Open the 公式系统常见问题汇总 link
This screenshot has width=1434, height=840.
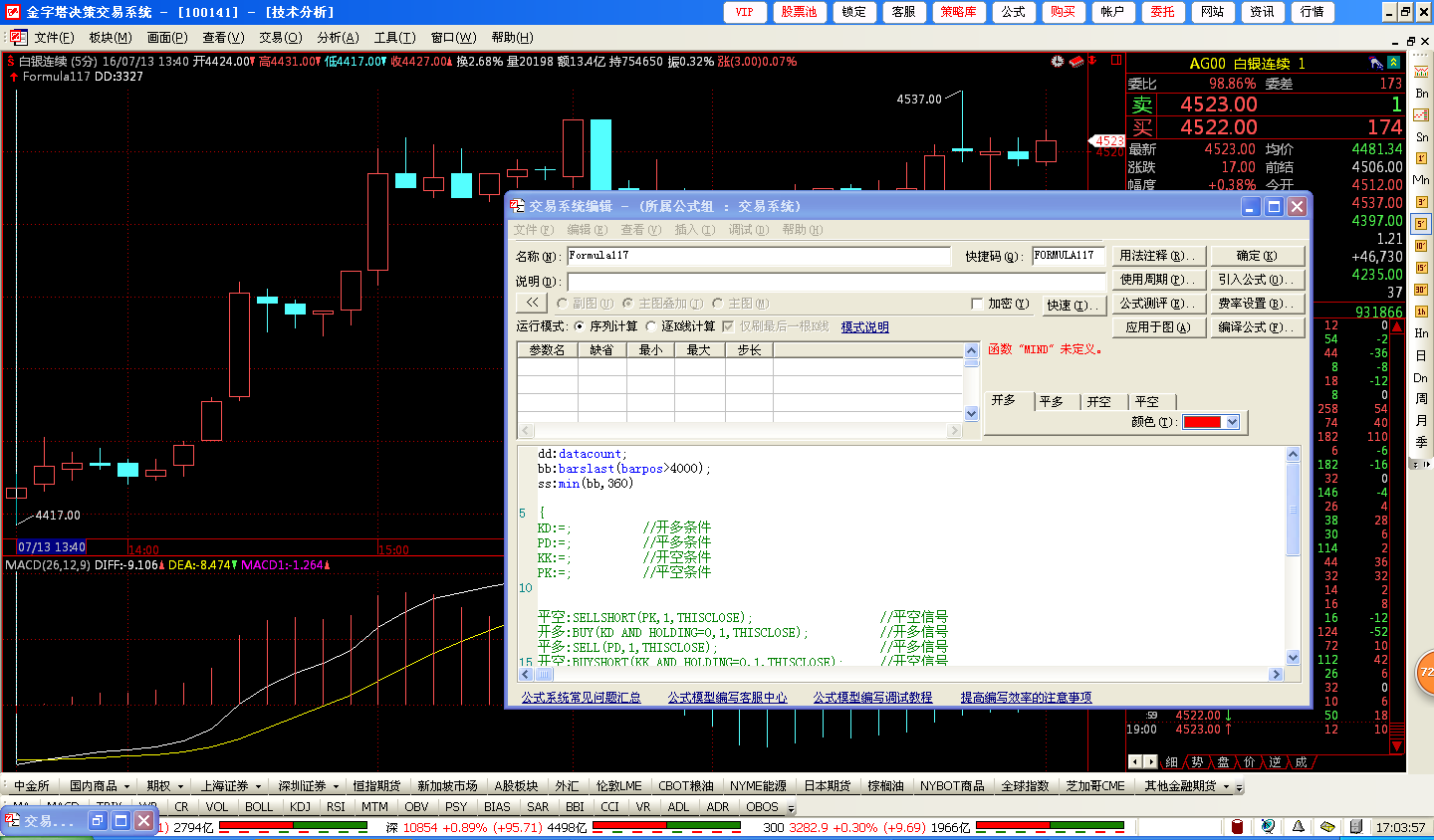581,698
